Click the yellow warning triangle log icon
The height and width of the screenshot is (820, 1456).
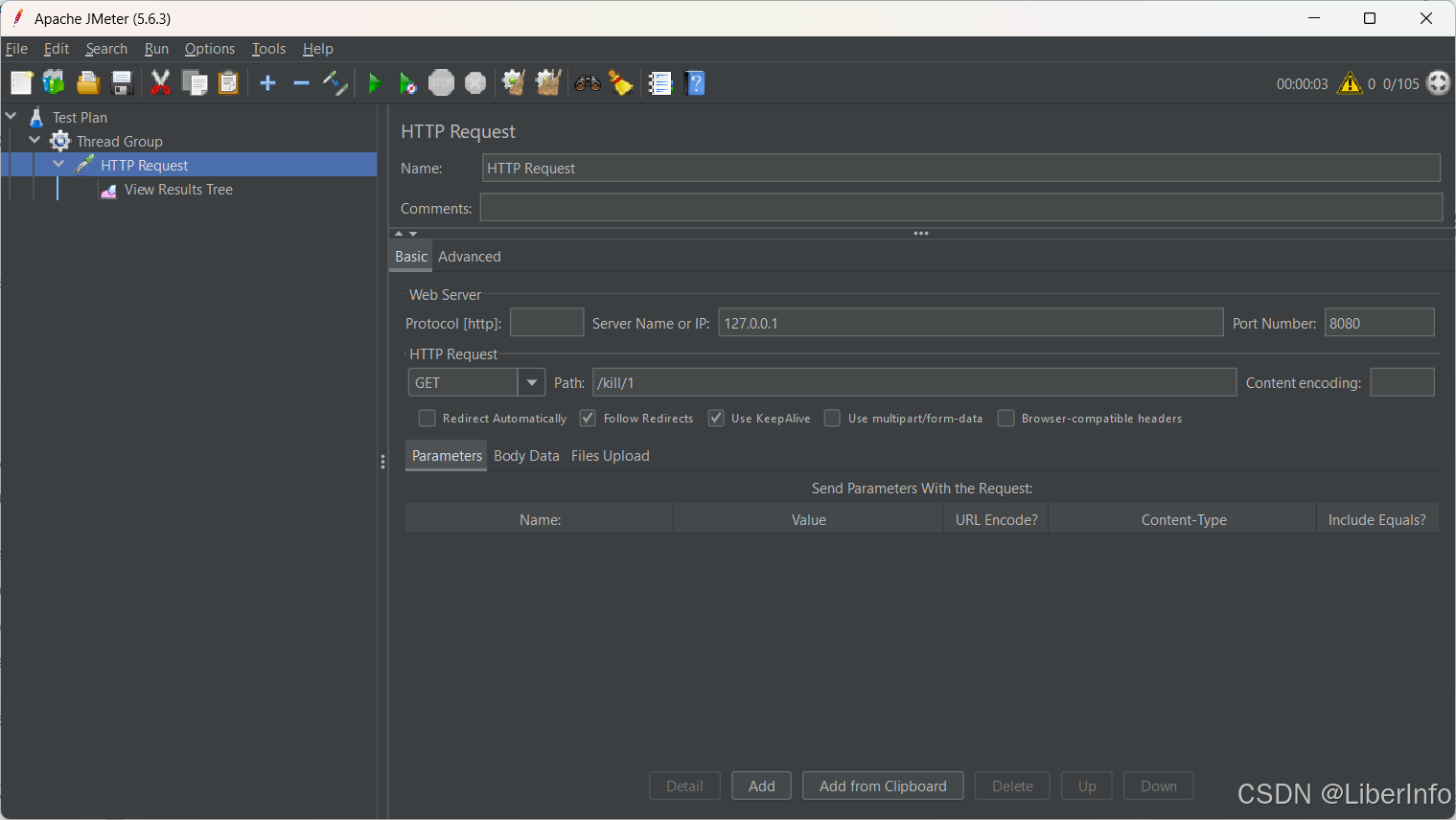tap(1350, 84)
